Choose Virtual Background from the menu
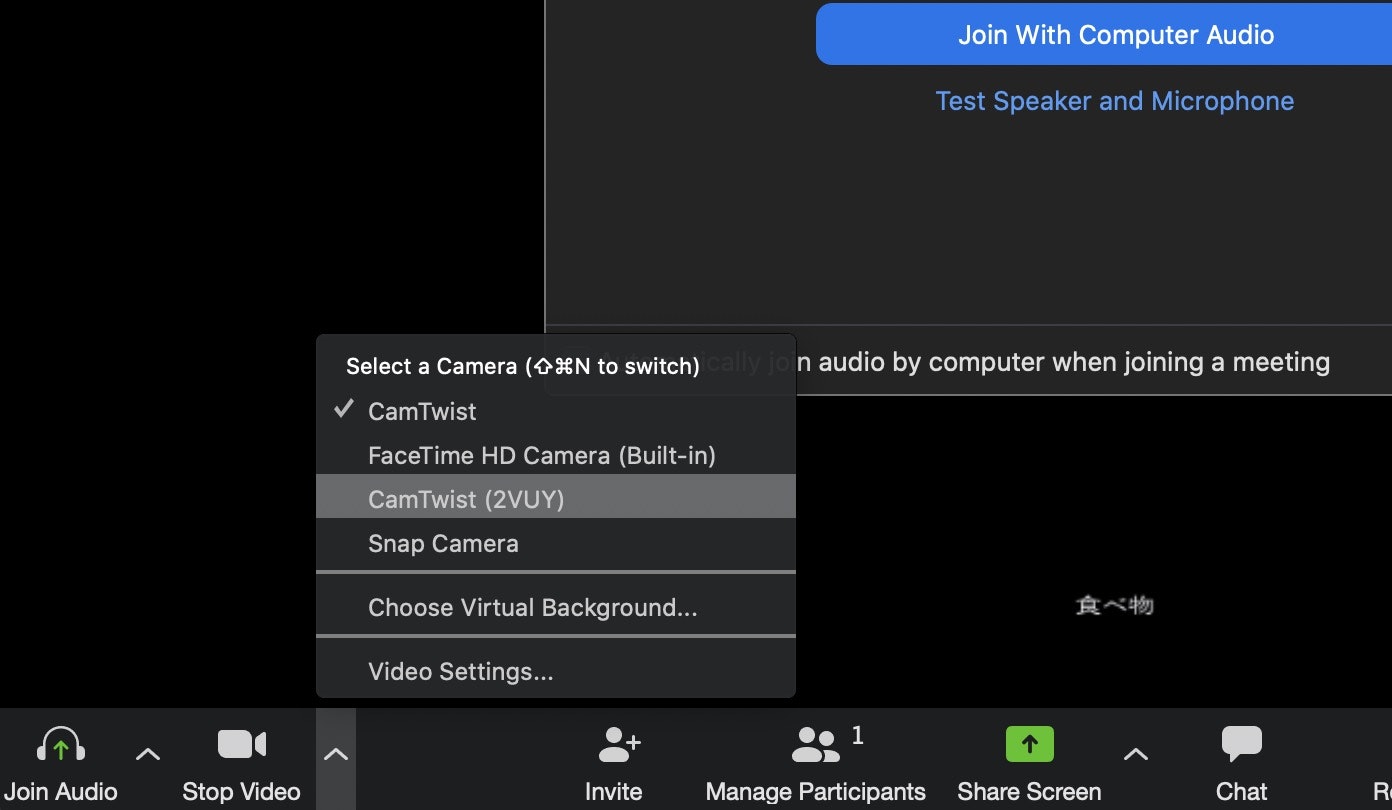The image size is (1392, 810). 532,607
